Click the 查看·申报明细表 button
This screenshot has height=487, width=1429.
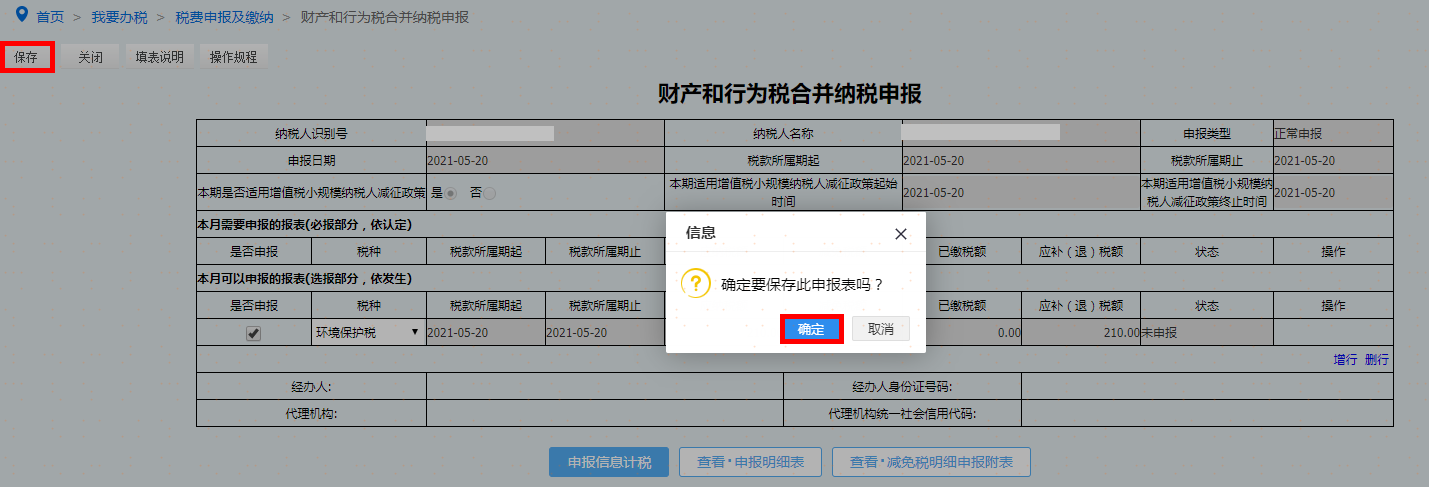[x=750, y=462]
